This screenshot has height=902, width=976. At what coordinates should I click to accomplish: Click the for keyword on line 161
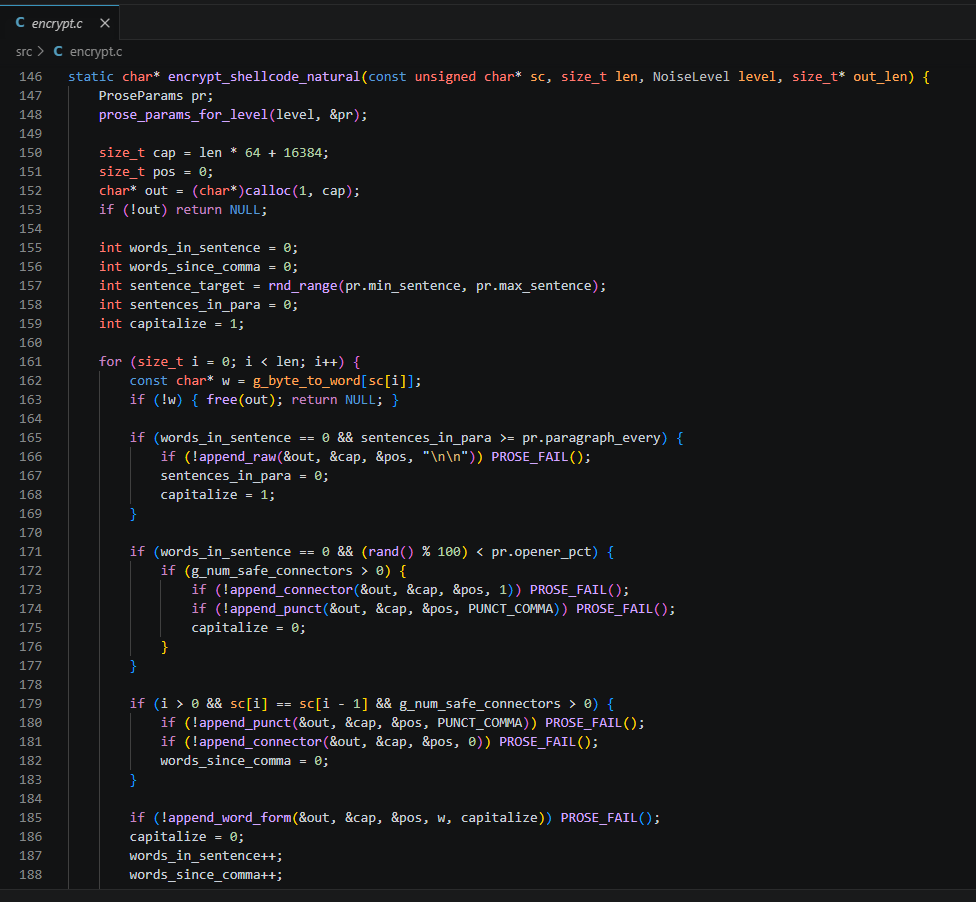tap(110, 362)
